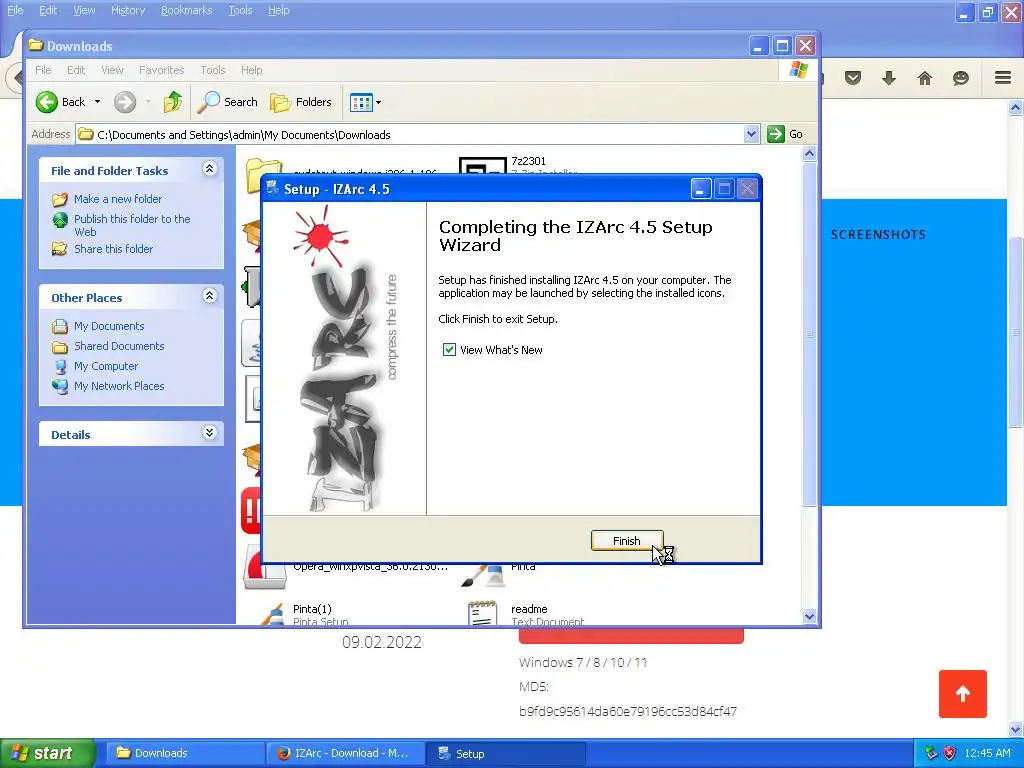The image size is (1024, 768).
Task: Click the Downloads path in address field
Action: (244, 135)
